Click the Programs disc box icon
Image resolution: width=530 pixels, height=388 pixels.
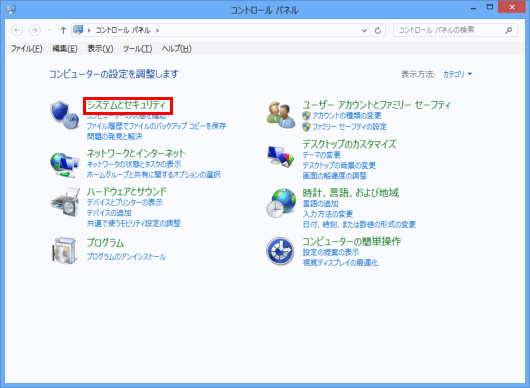[64, 250]
